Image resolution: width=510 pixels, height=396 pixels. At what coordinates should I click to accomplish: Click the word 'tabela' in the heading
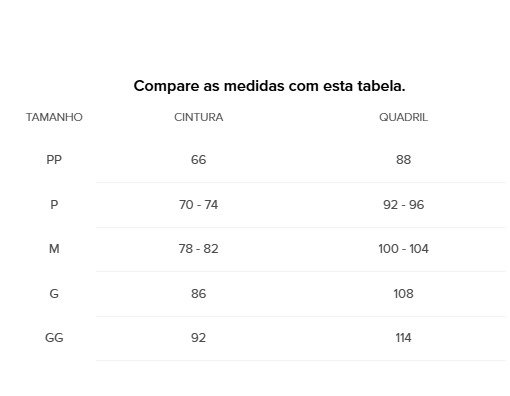pyautogui.click(x=379, y=86)
